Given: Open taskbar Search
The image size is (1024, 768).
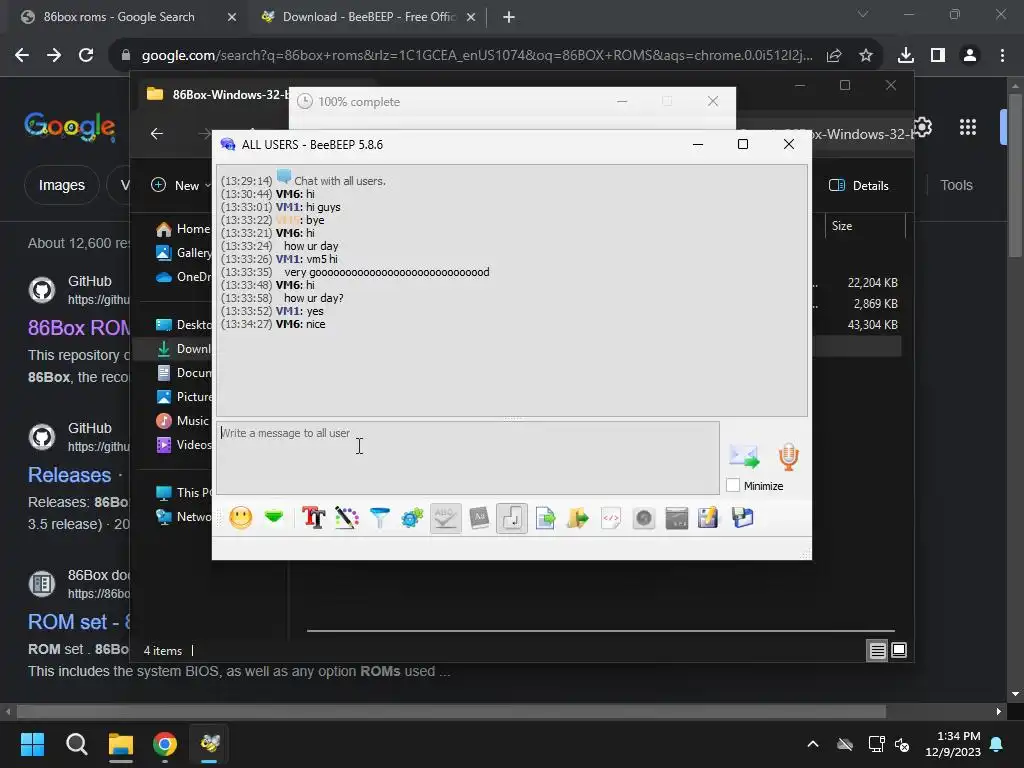Looking at the screenshot, I should coord(76,744).
